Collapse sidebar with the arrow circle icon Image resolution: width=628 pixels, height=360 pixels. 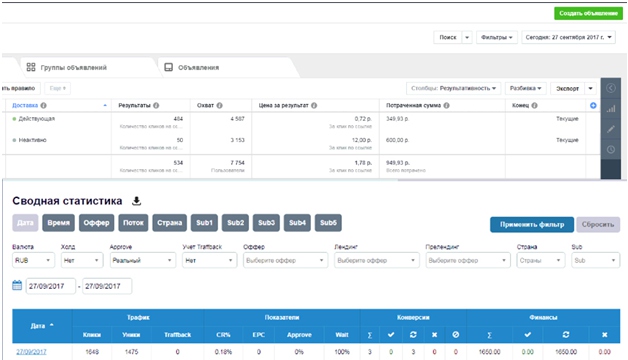(x=611, y=88)
